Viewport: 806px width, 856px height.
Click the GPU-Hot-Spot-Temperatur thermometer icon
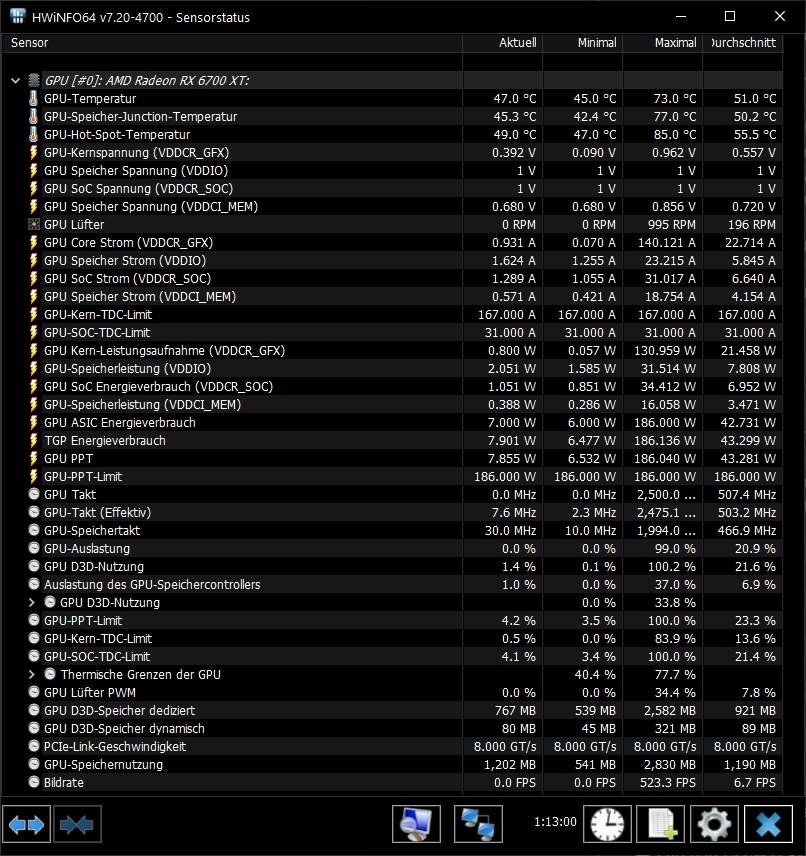coord(33,135)
